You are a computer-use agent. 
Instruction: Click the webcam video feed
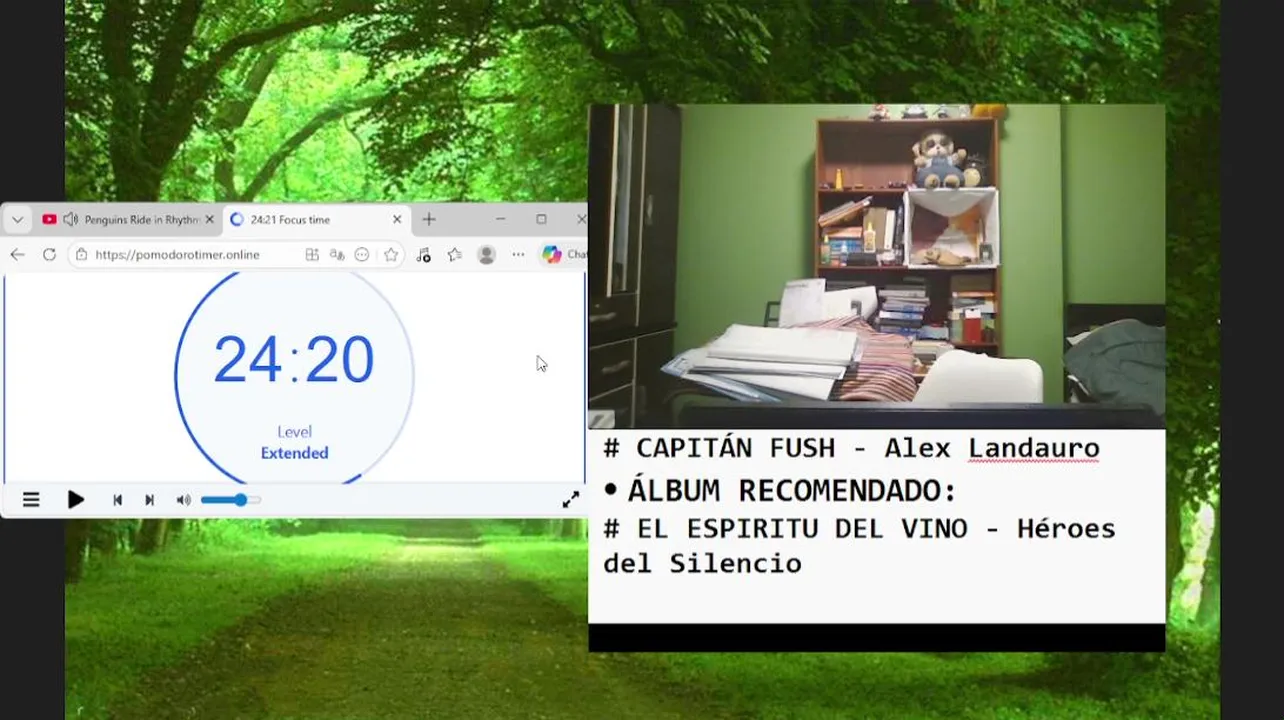coord(876,266)
